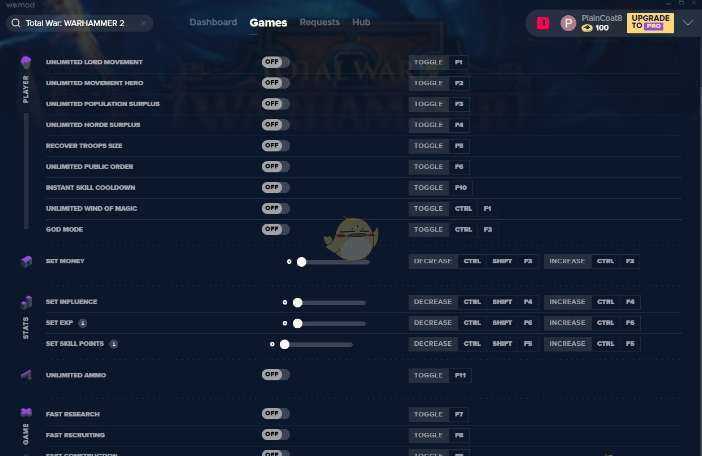Focus the Total War: WARHAMMER 2 search field
This screenshot has height=456, width=702.
[80, 23]
